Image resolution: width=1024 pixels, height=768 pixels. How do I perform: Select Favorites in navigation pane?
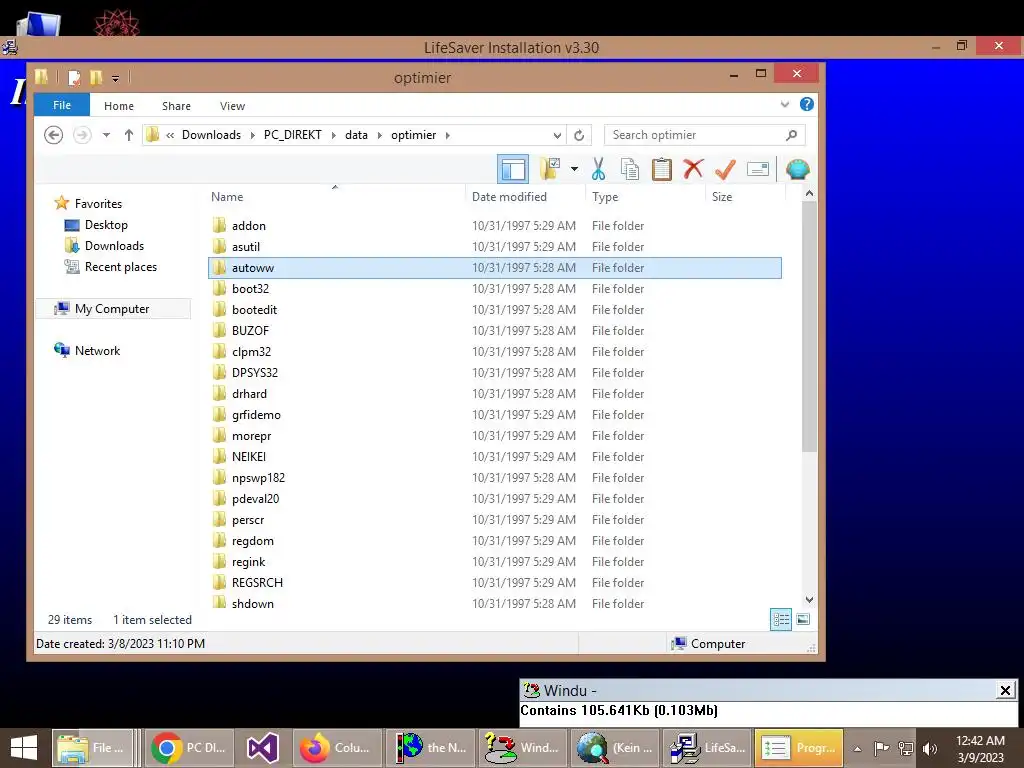tap(98, 204)
